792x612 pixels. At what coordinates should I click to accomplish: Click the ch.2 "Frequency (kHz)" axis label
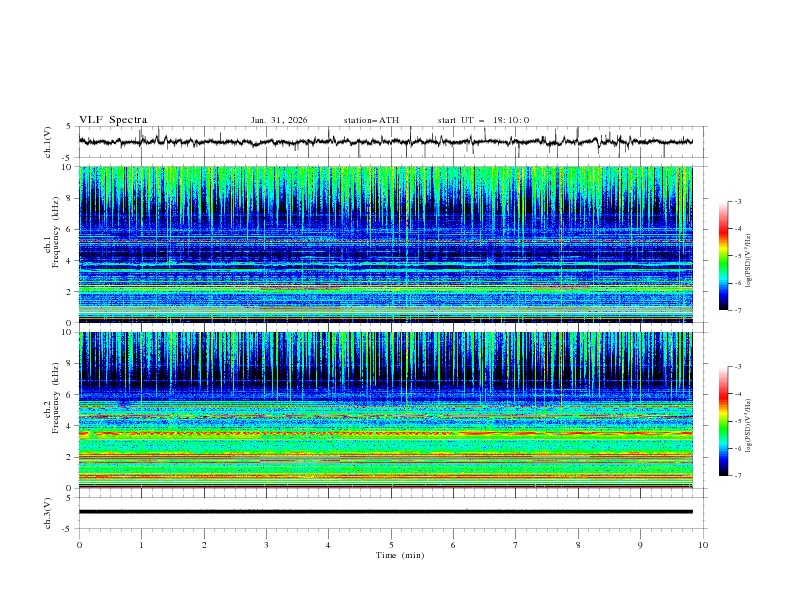(x=56, y=397)
